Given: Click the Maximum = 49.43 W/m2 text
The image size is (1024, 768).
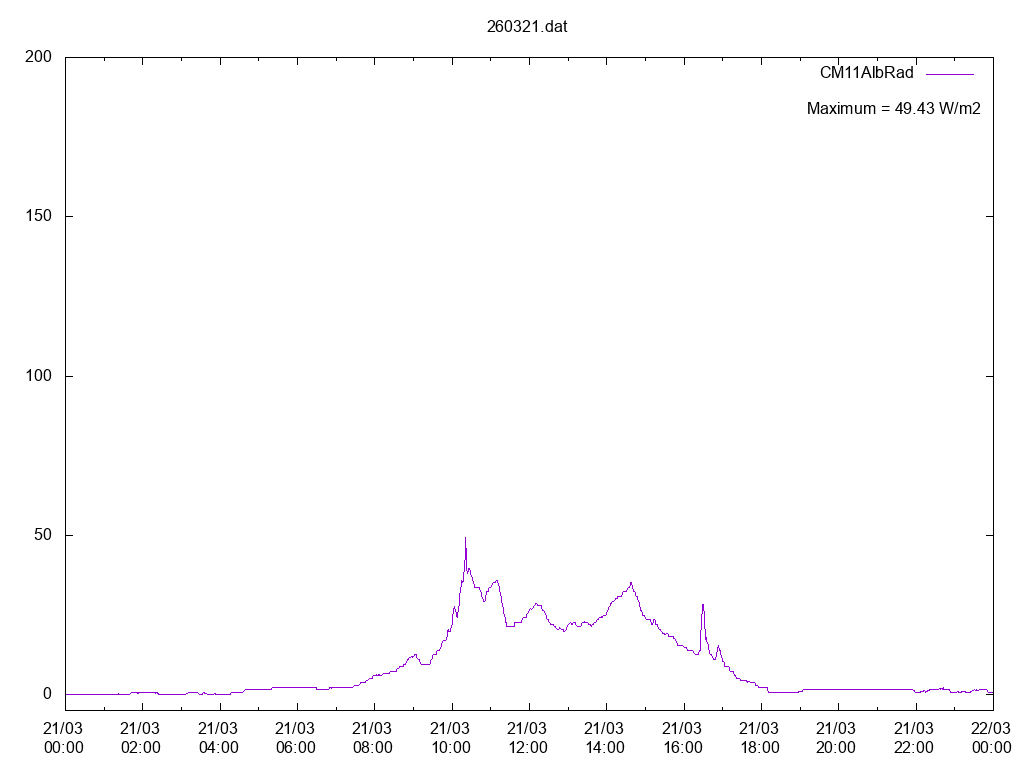Looking at the screenshot, I should [x=893, y=108].
